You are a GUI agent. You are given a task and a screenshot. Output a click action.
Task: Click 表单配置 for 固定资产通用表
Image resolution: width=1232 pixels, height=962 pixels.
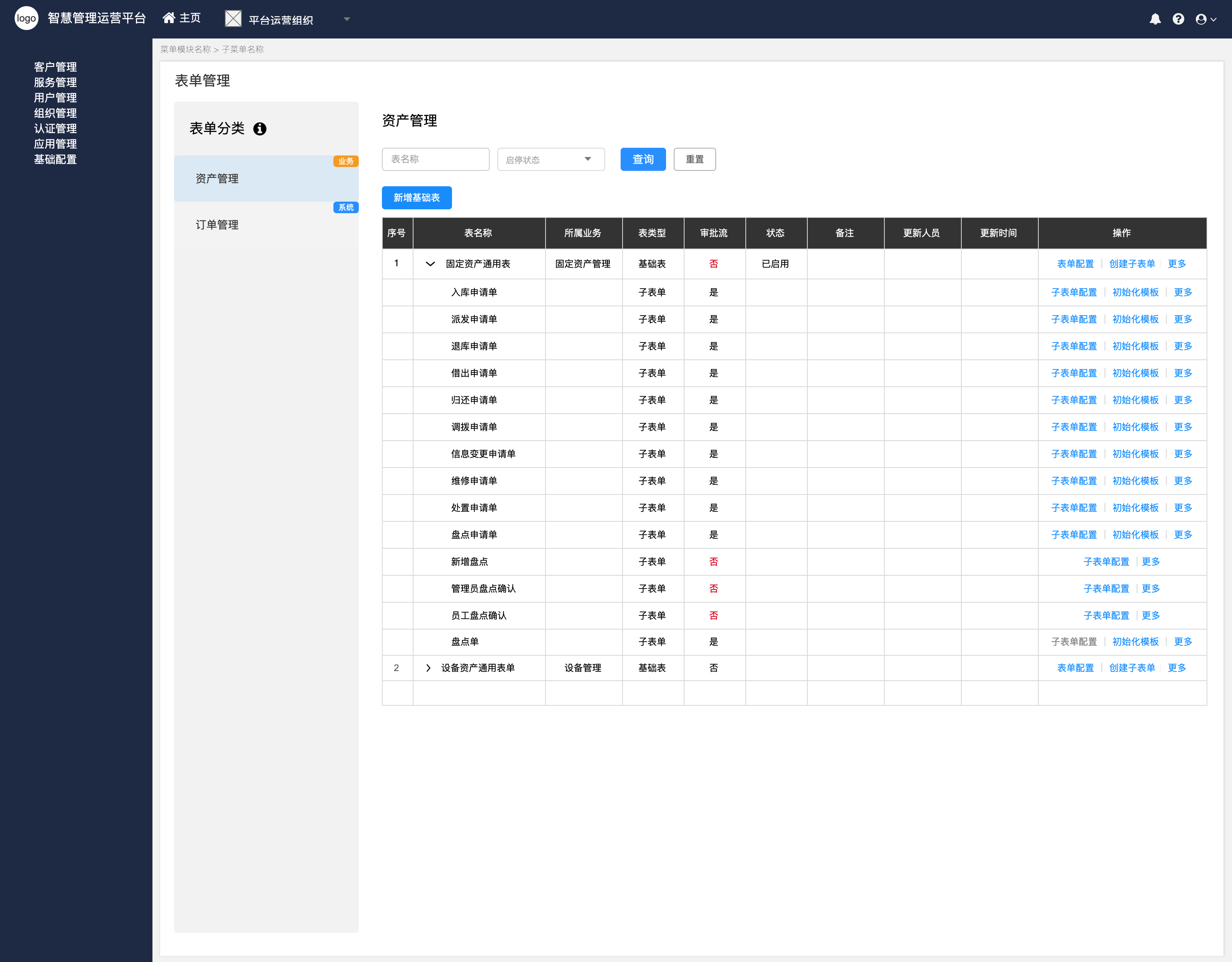pyautogui.click(x=1075, y=264)
